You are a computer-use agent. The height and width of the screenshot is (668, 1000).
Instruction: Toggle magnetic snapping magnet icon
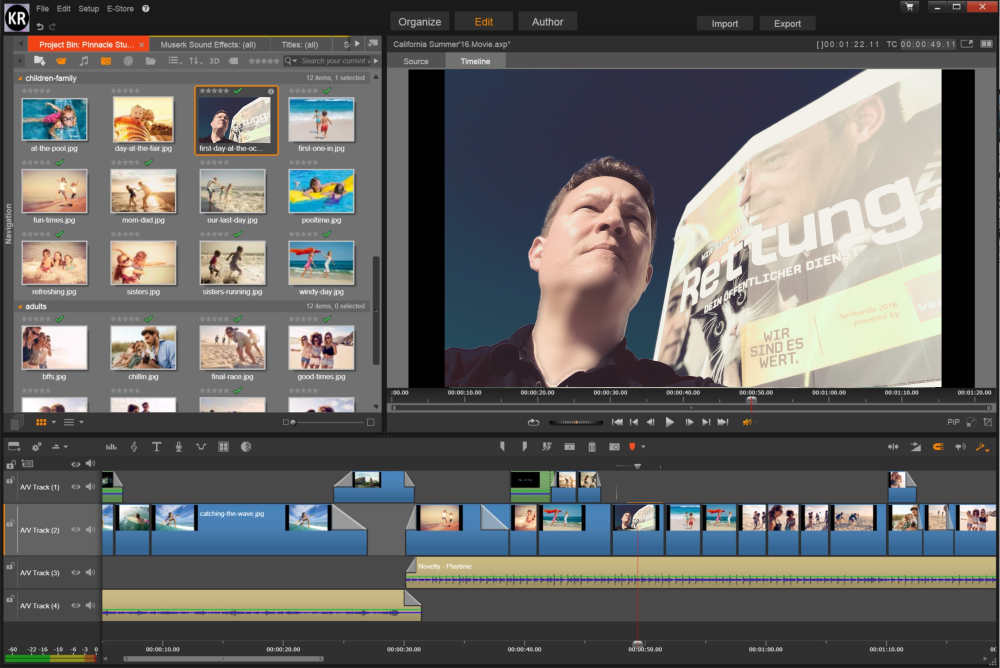tap(938, 447)
